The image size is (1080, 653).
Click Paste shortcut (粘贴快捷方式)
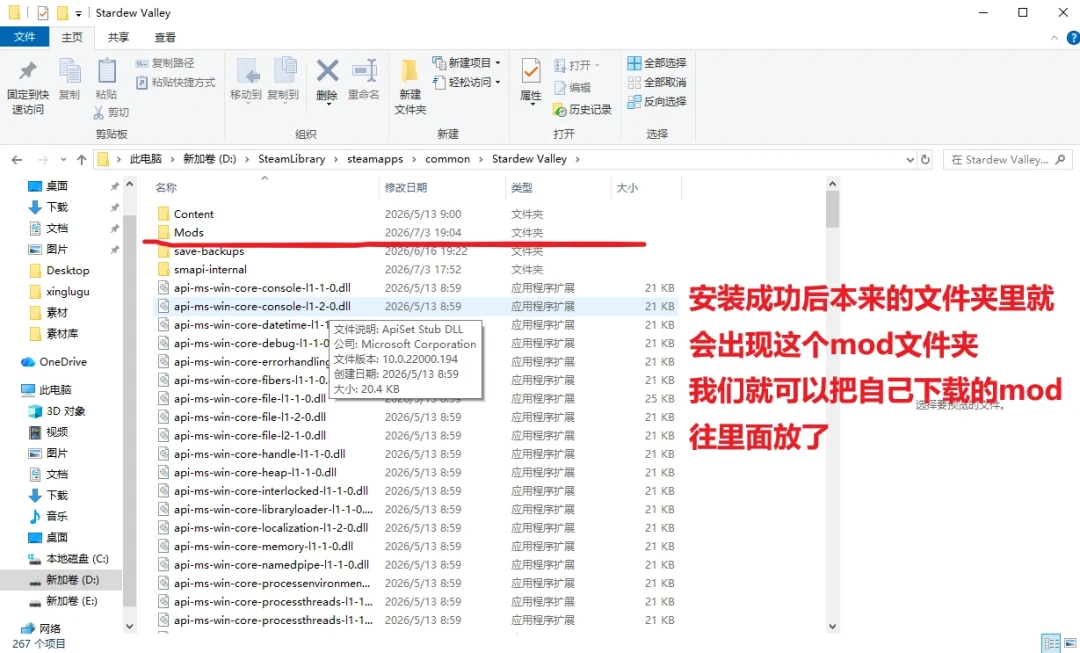[x=176, y=82]
